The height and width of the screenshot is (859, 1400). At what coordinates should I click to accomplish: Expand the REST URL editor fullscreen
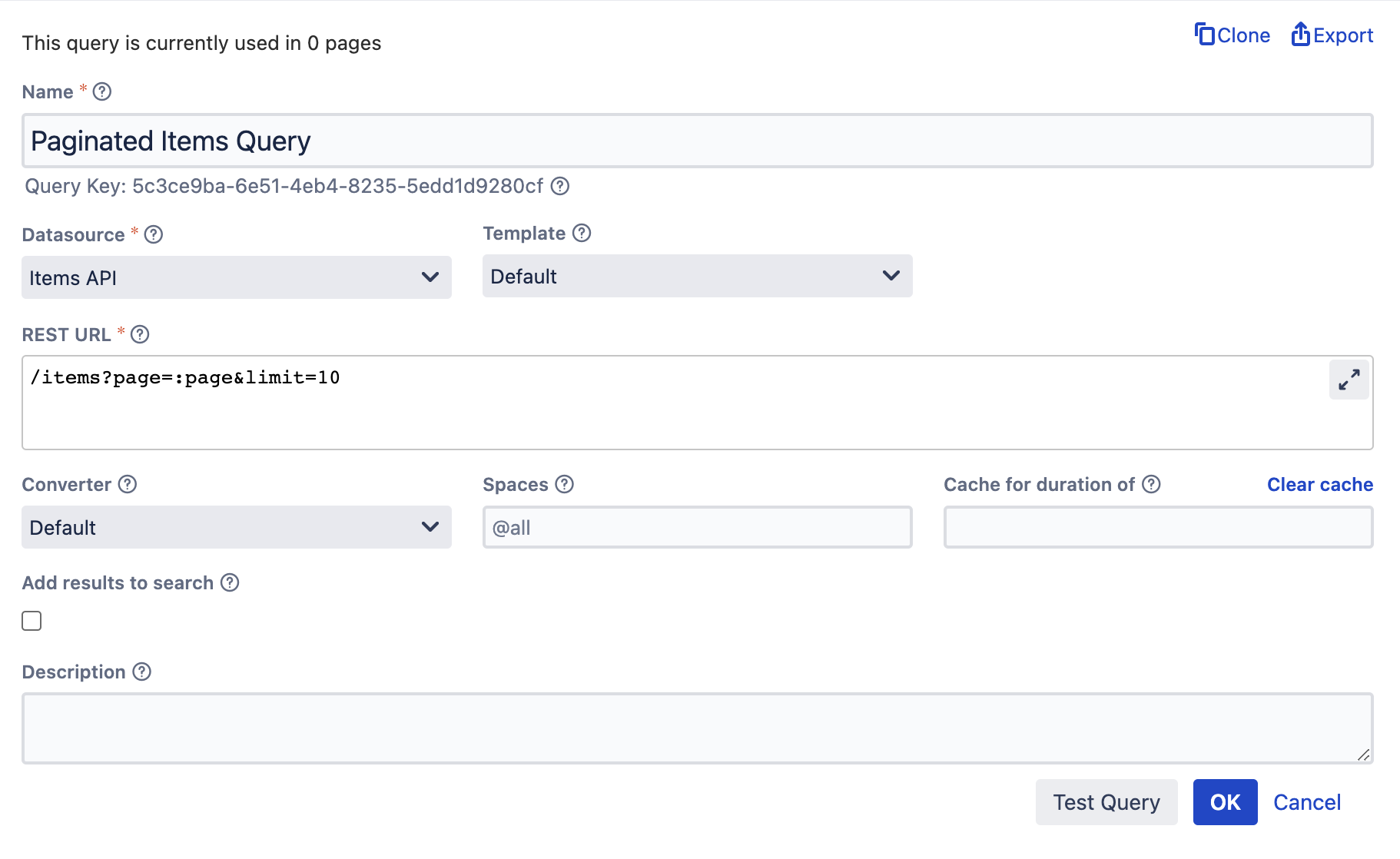(x=1349, y=380)
